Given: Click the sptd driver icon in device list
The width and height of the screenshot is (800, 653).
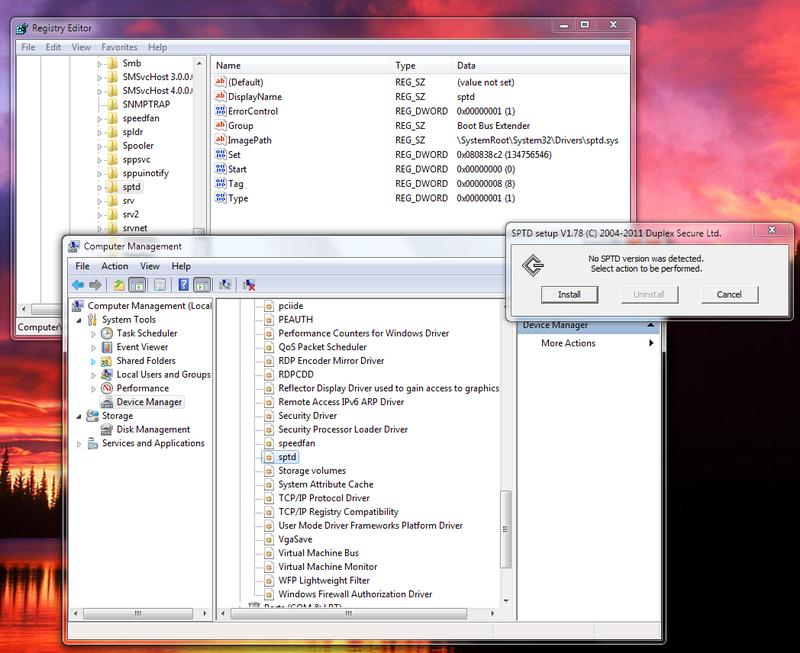Looking at the screenshot, I should click(268, 456).
